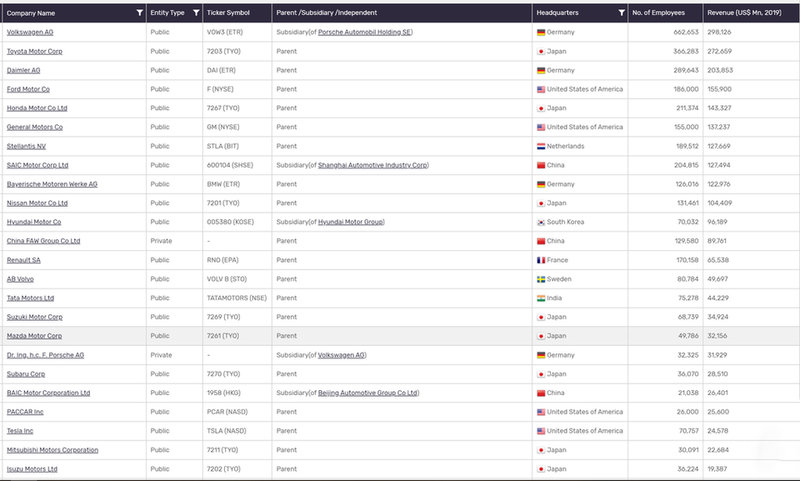Click Revenue (US$ Mn, 2019) column header
This screenshot has height=481, width=800.
point(744,13)
